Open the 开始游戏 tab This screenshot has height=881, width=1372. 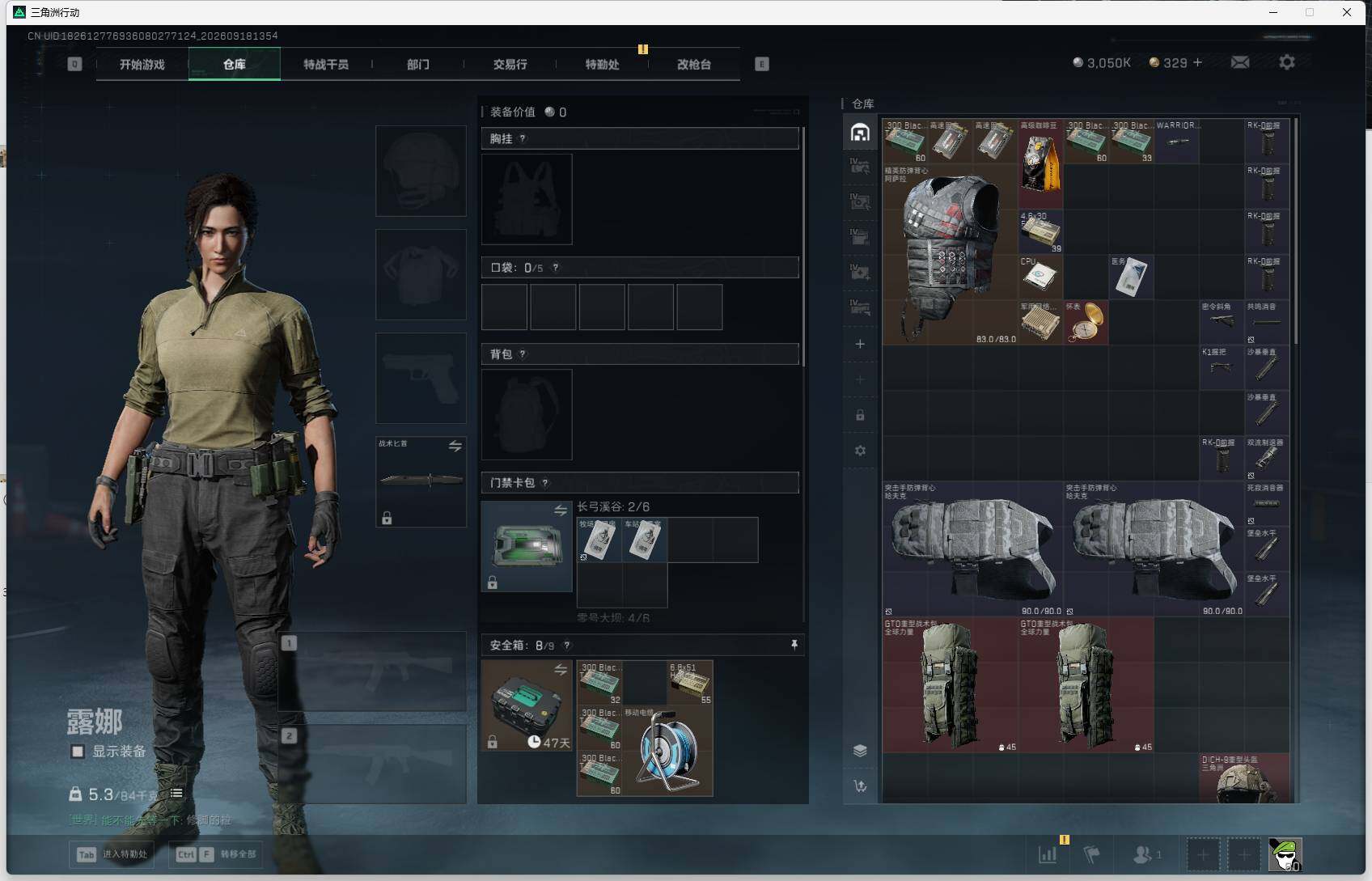pos(142,64)
